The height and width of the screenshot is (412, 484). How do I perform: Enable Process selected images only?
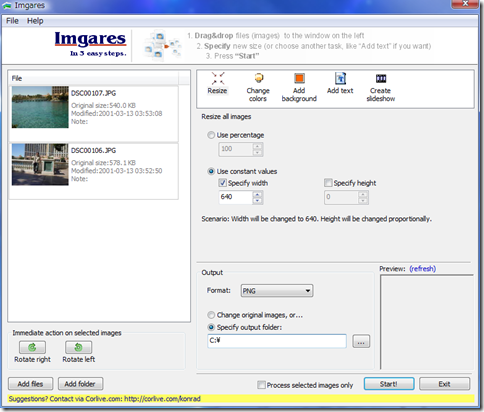tap(261, 385)
